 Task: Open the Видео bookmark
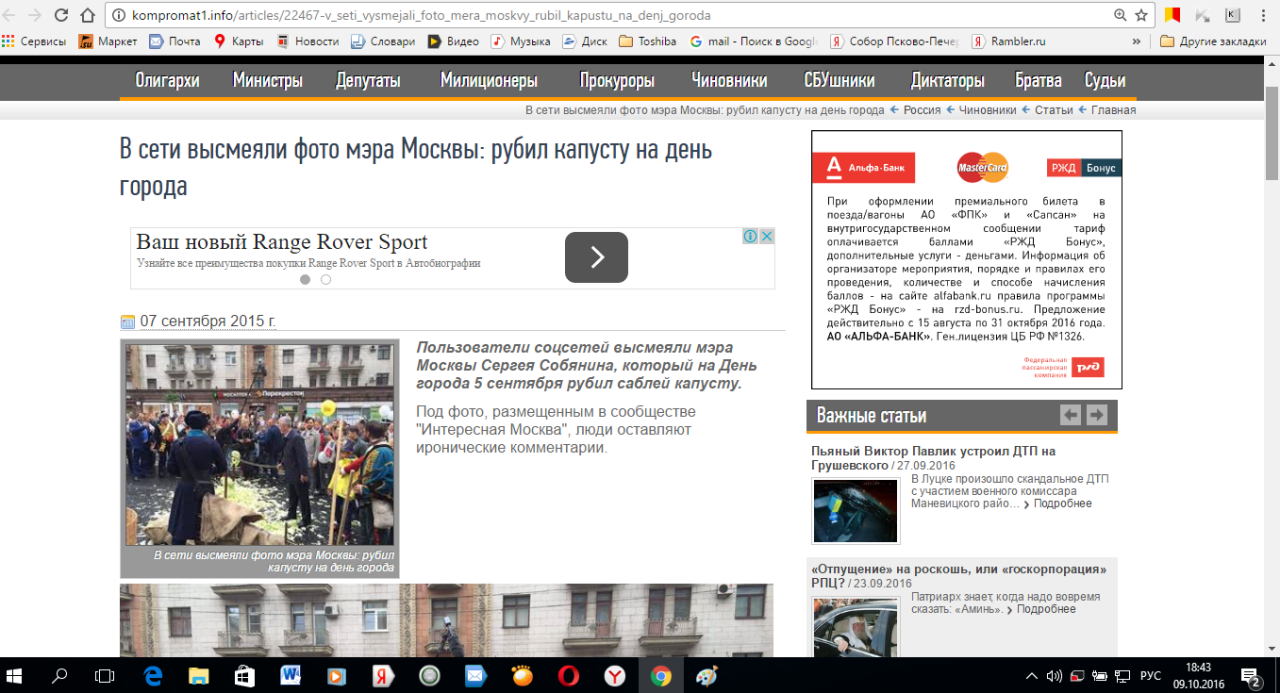coord(453,41)
